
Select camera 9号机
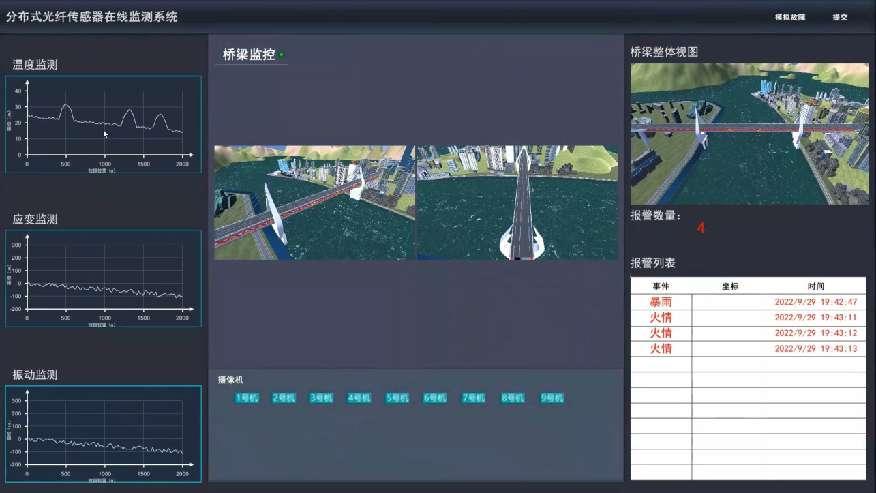pos(552,397)
